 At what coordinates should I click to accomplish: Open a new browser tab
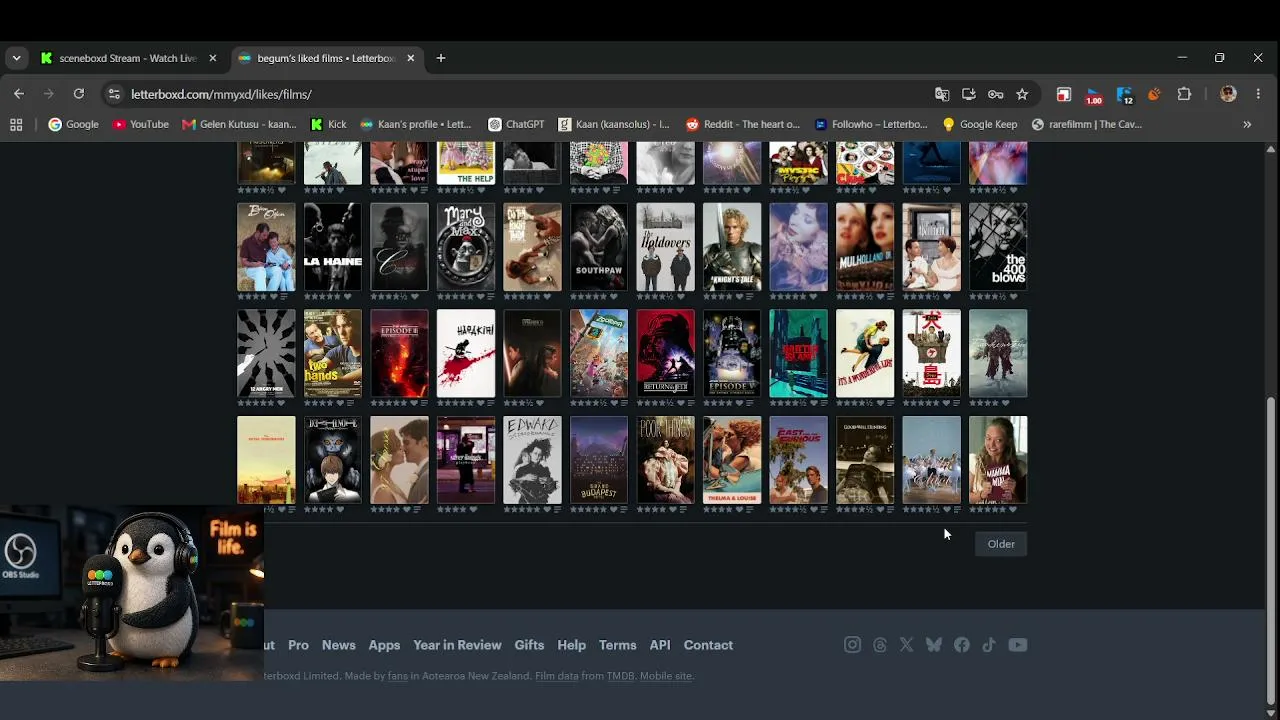[441, 58]
